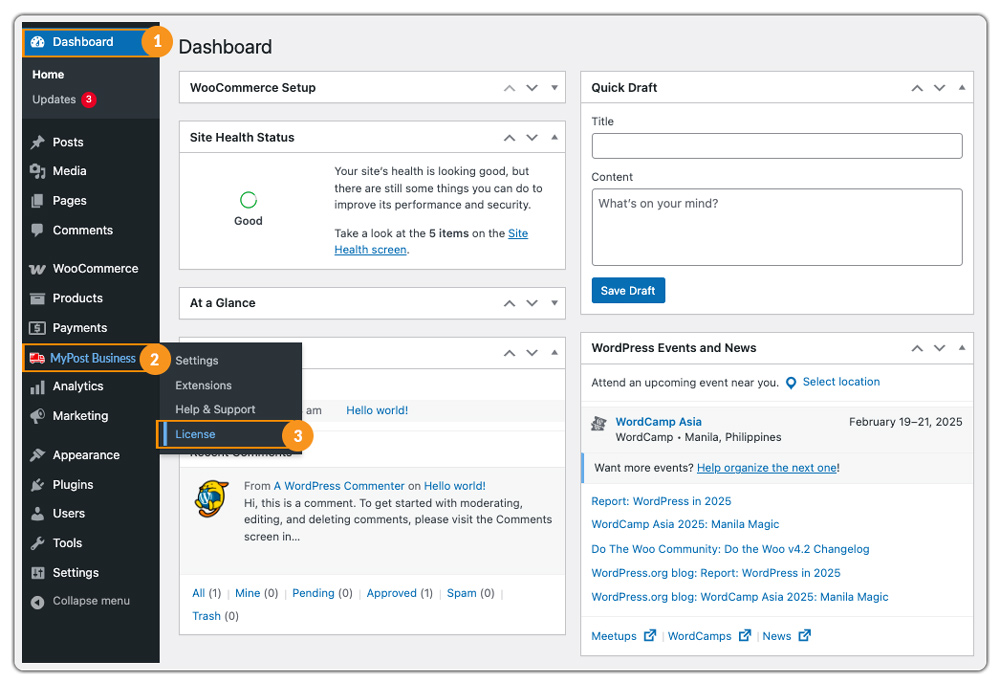
Task: Click the Wapuu commenter avatar
Action: coord(212,499)
